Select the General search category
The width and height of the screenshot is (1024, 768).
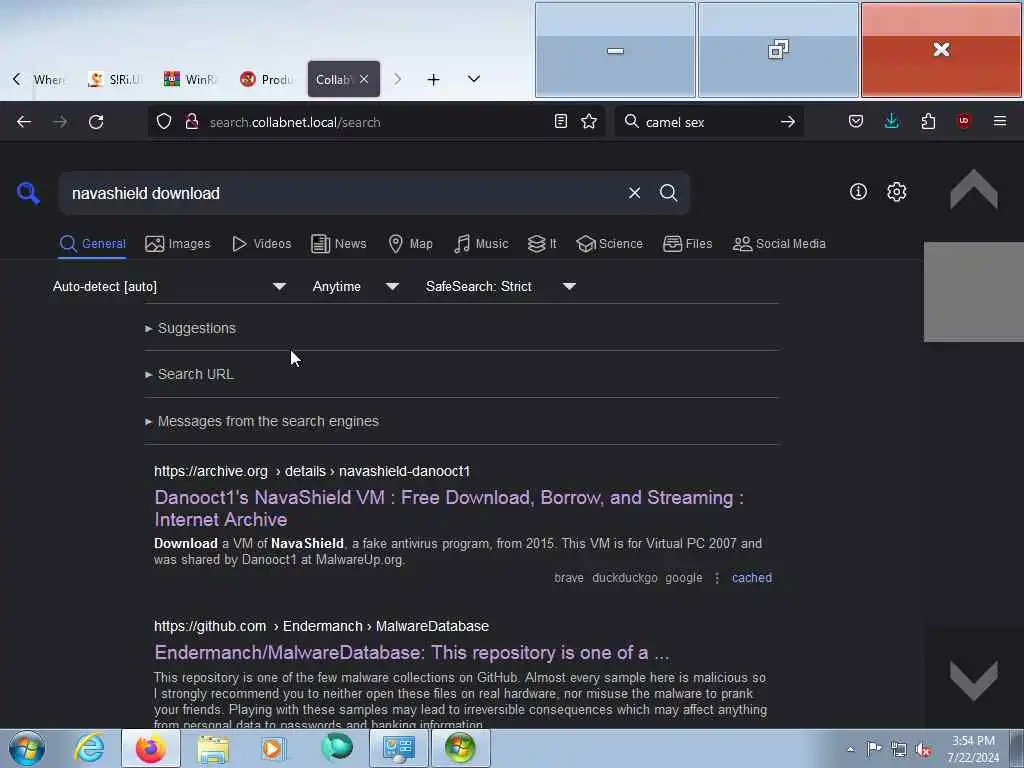pyautogui.click(x=92, y=244)
